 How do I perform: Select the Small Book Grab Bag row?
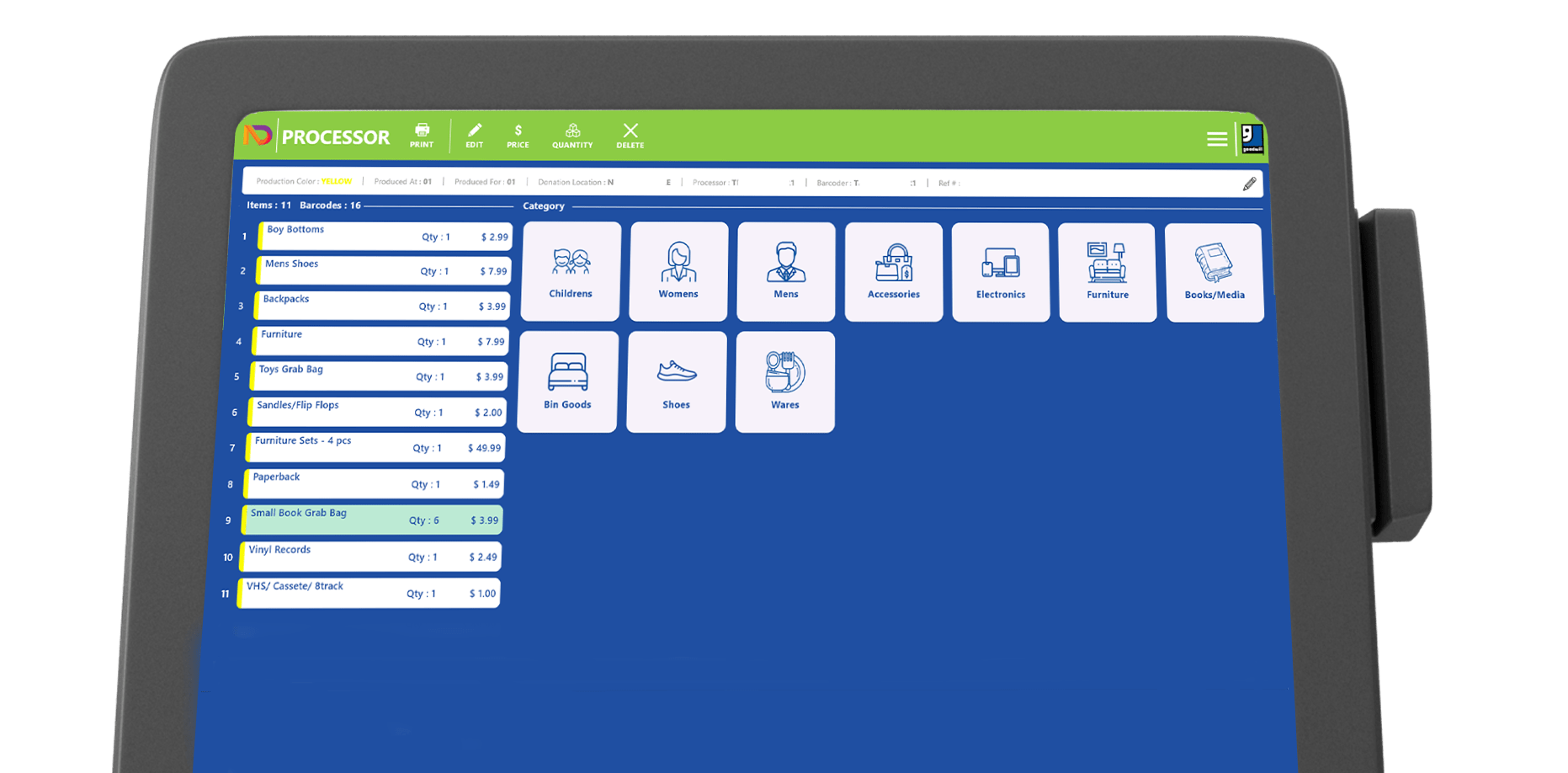[x=372, y=520]
